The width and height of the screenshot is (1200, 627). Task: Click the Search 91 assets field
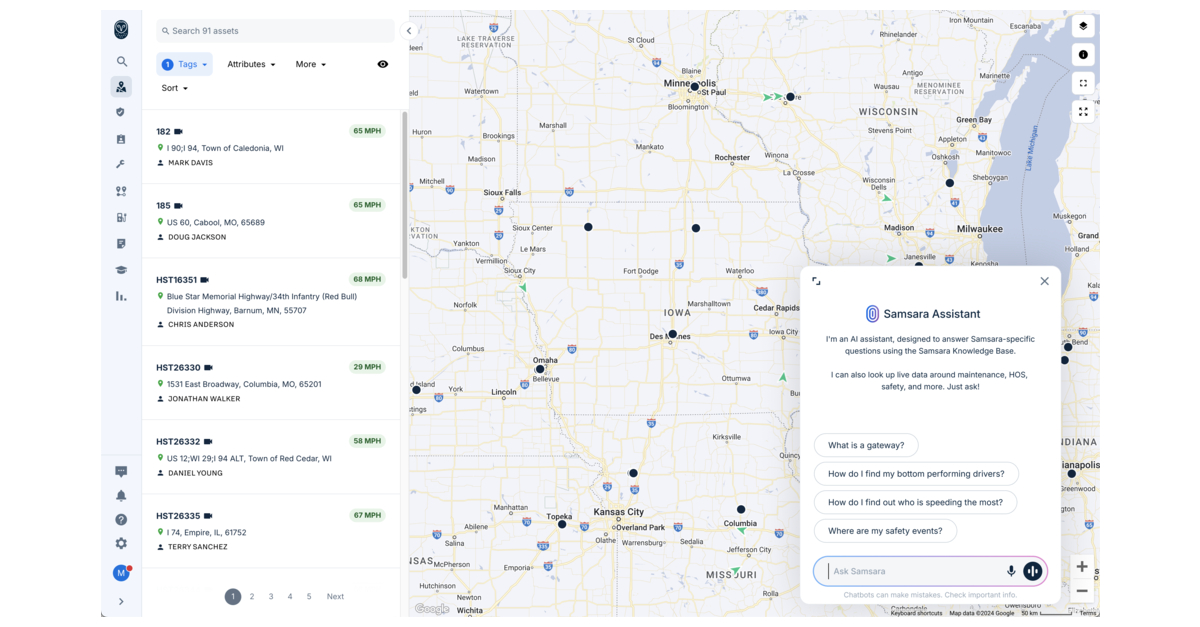[275, 31]
